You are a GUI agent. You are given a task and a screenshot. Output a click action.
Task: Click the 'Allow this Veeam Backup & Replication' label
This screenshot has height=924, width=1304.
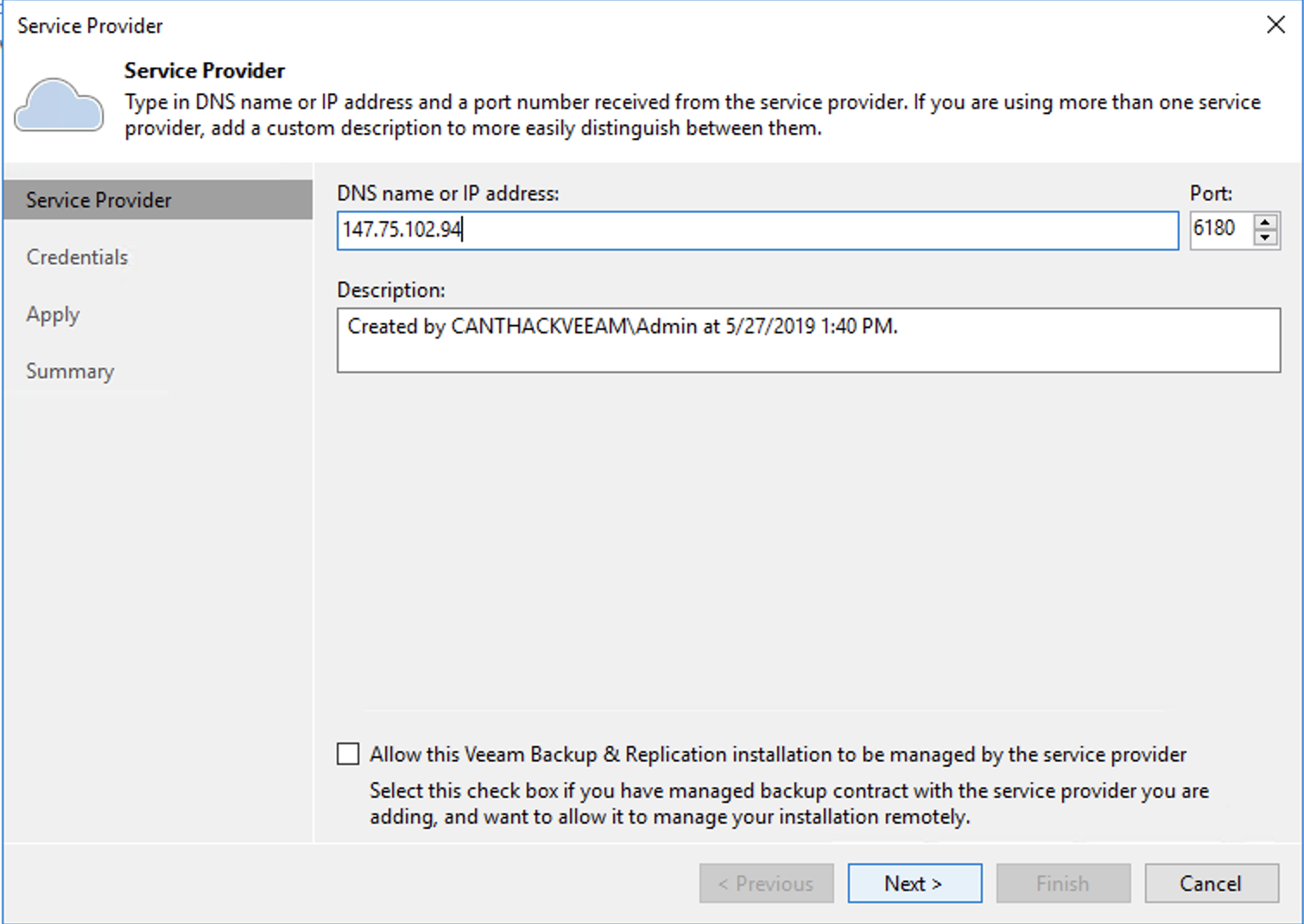778,755
